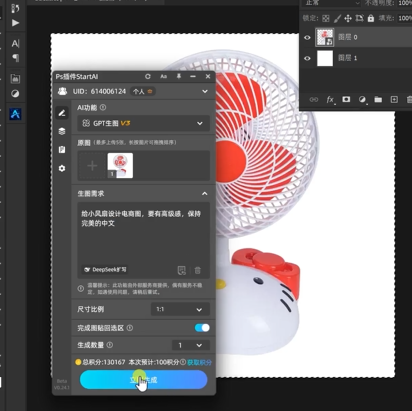This screenshot has height=411, width=412.
Task: Click the Aa font size icon
Action: (163, 76)
